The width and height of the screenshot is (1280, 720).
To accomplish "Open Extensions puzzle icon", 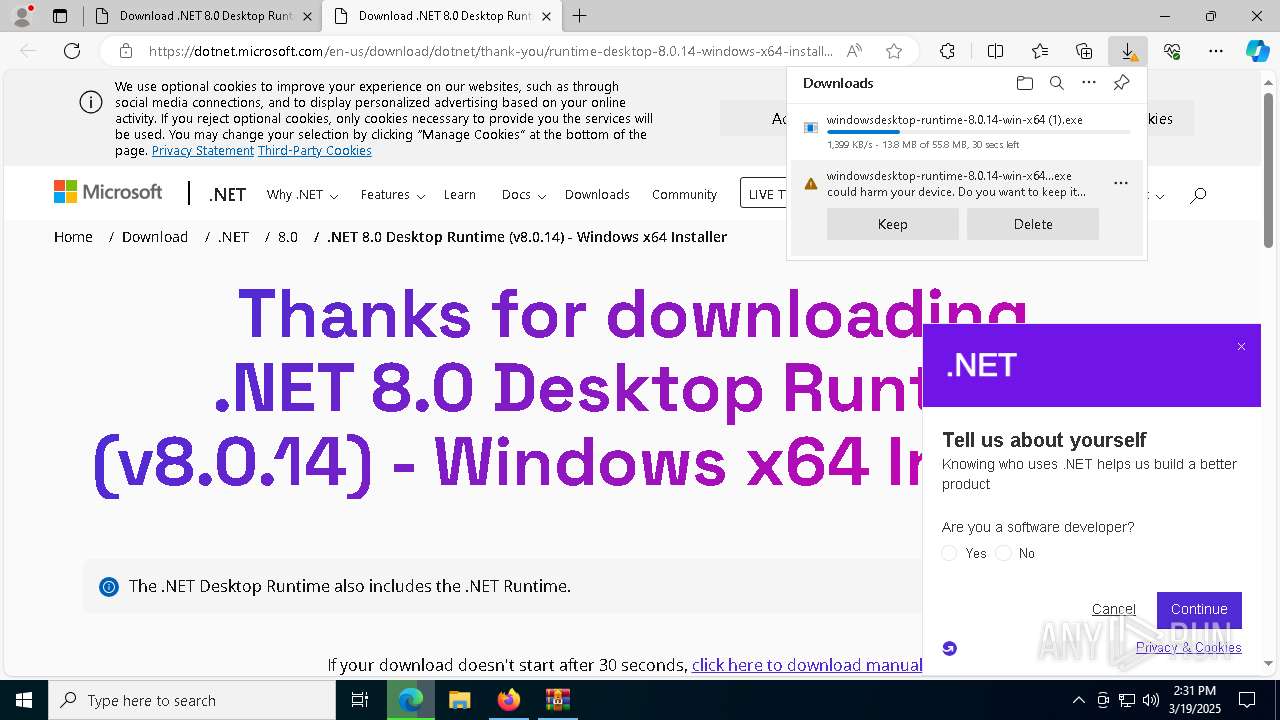I will [x=947, y=51].
